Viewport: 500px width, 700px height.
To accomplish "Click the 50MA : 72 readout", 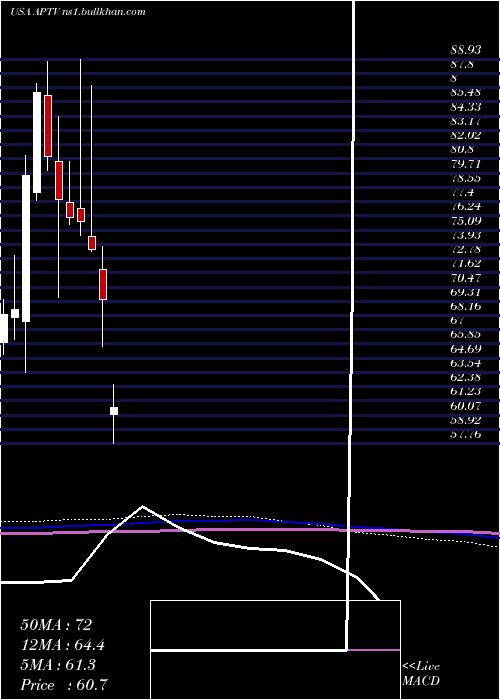I will (x=56, y=624).
